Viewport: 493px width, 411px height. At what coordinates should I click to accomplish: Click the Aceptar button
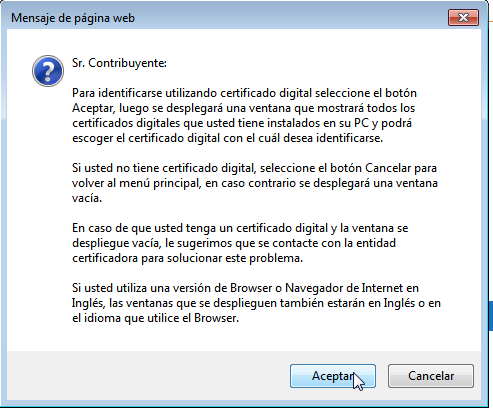[x=333, y=376]
